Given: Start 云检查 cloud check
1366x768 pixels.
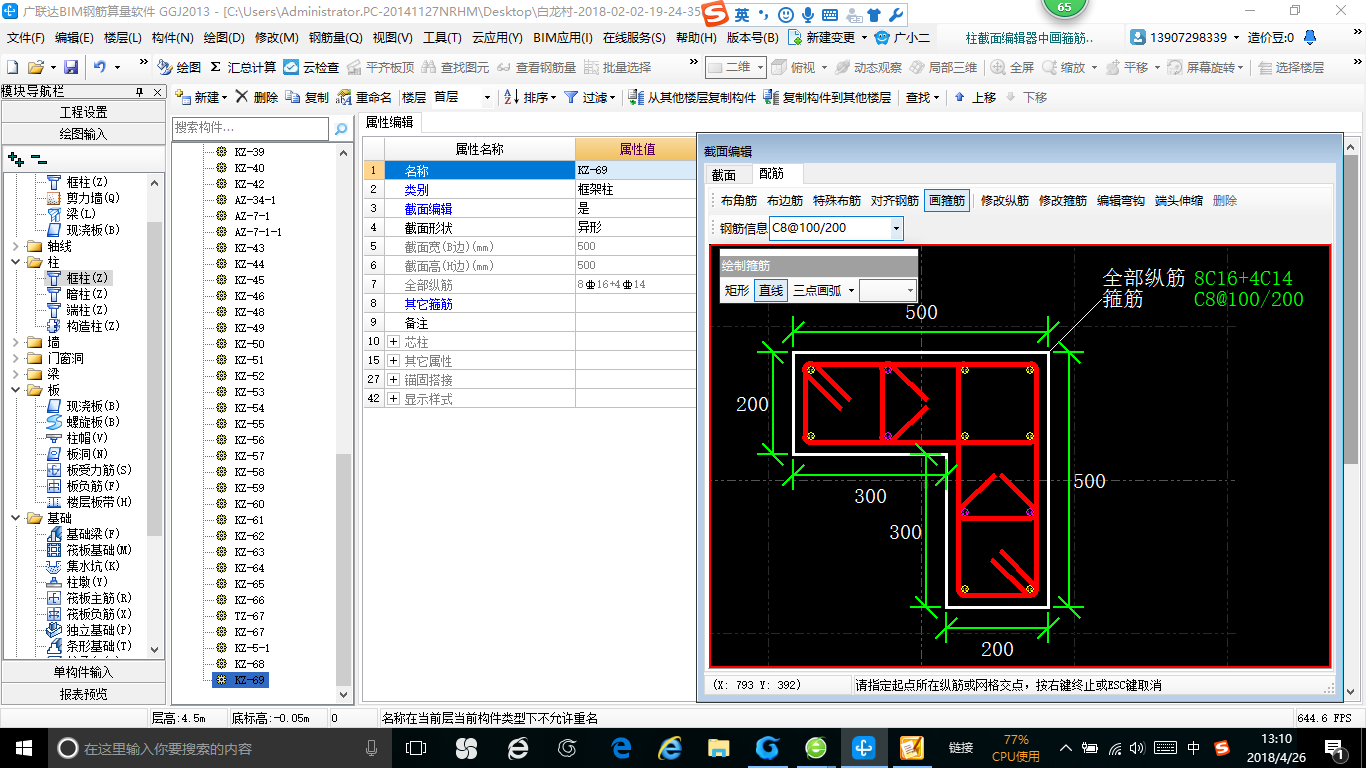Looking at the screenshot, I should pos(311,67).
